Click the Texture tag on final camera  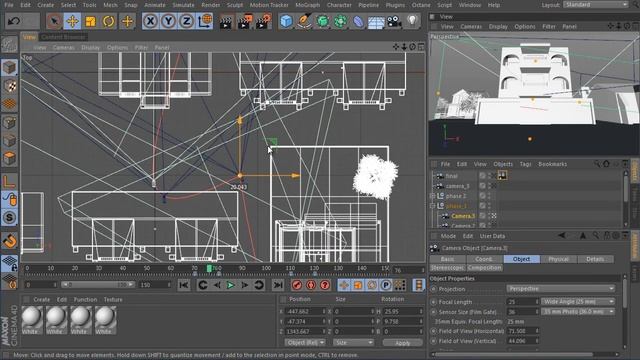(x=502, y=176)
